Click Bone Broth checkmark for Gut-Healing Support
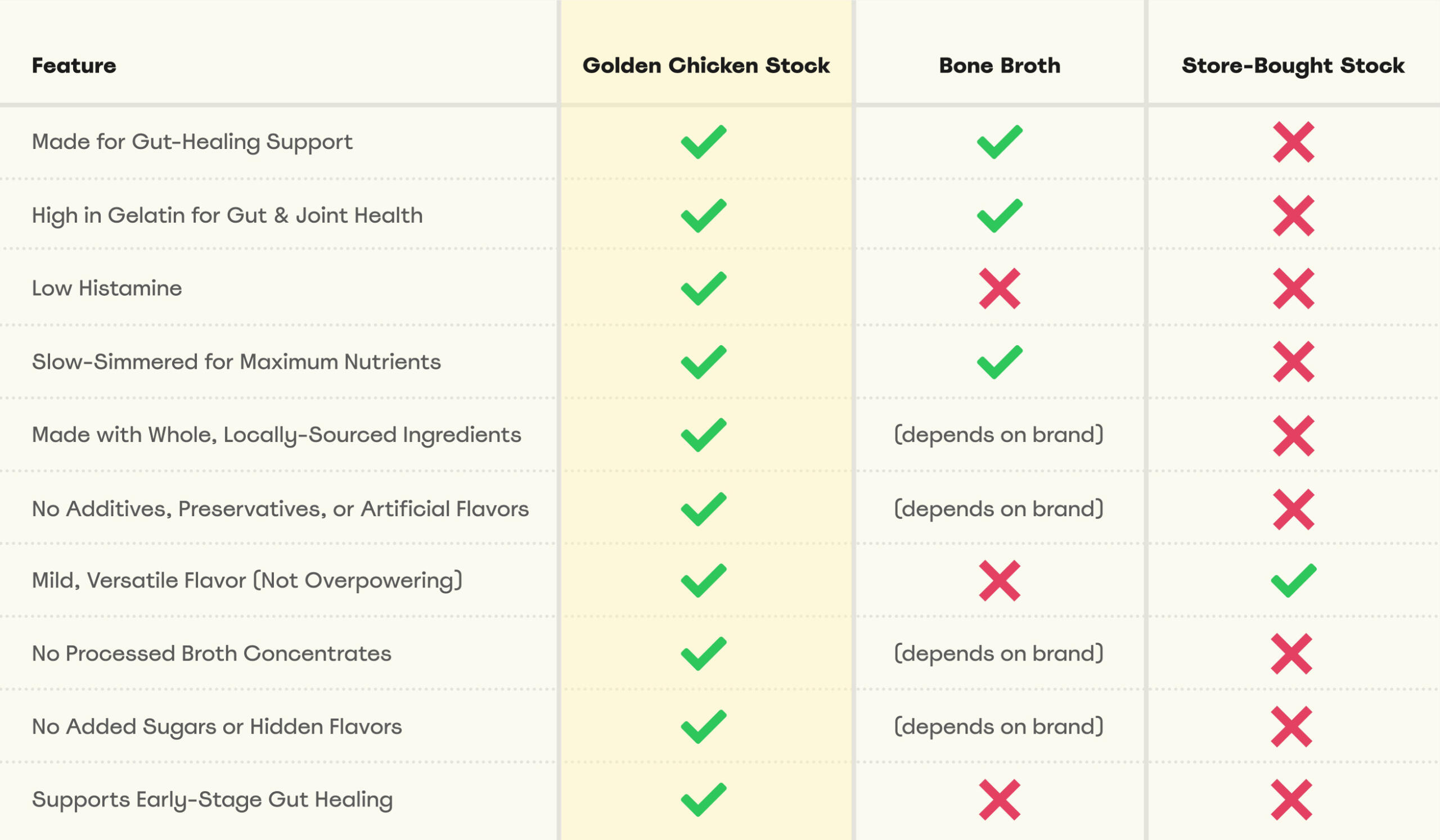The image size is (1440, 840). [x=999, y=142]
